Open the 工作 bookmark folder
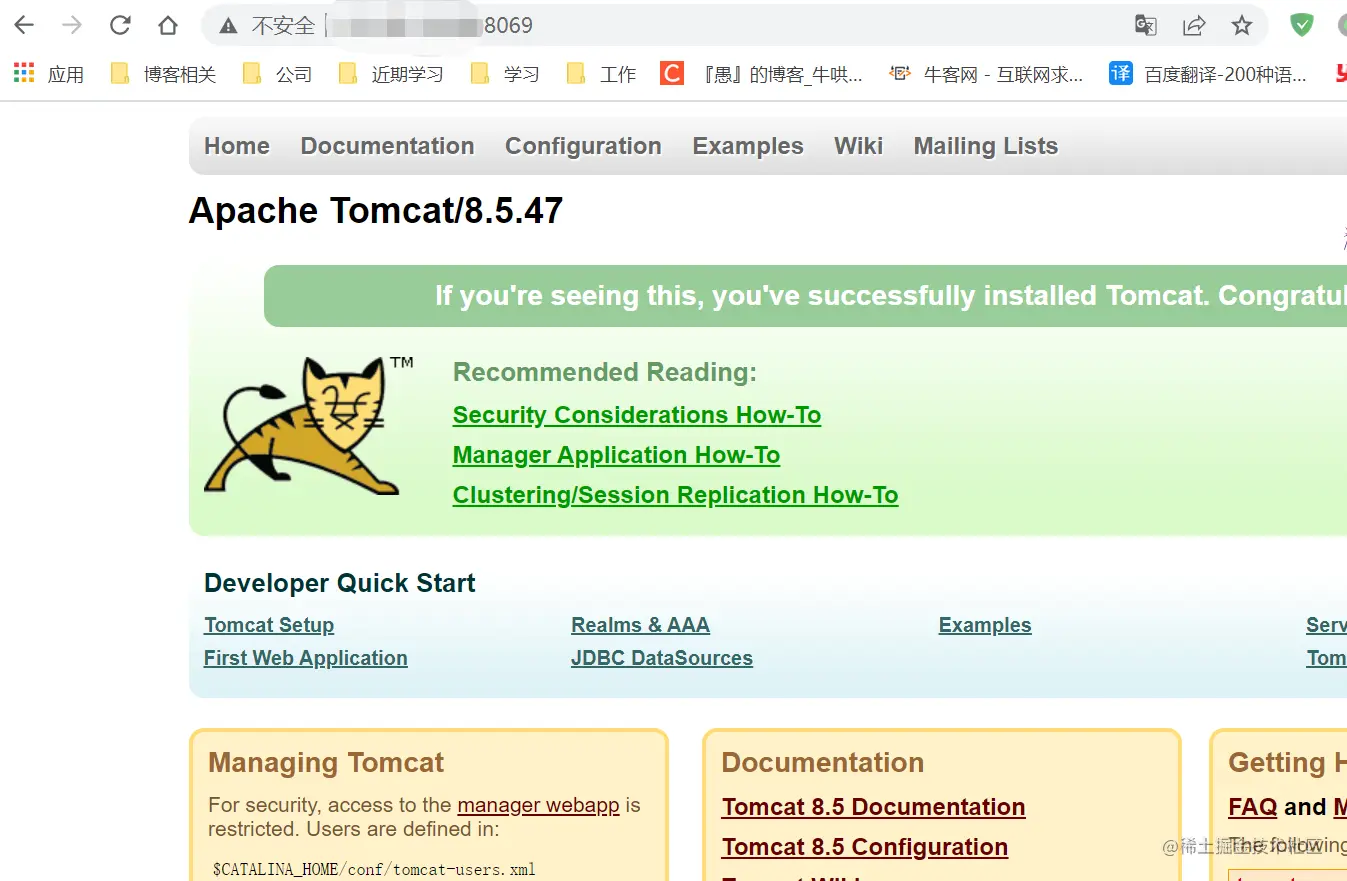The width and height of the screenshot is (1347, 881). pyautogui.click(x=601, y=74)
